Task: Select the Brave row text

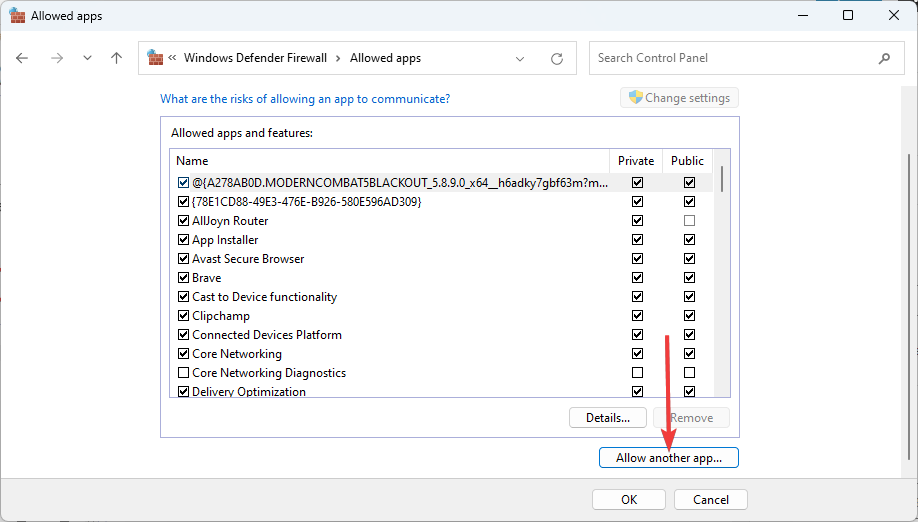Action: click(207, 278)
